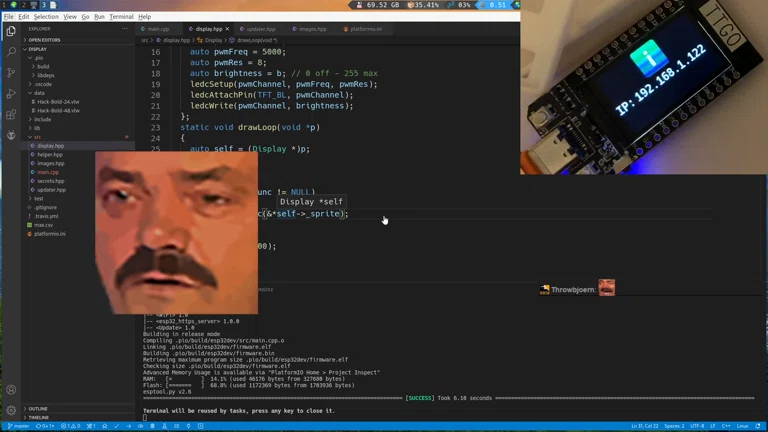The width and height of the screenshot is (768, 432).
Task: Open the Help menu
Action: pyautogui.click(x=144, y=17)
